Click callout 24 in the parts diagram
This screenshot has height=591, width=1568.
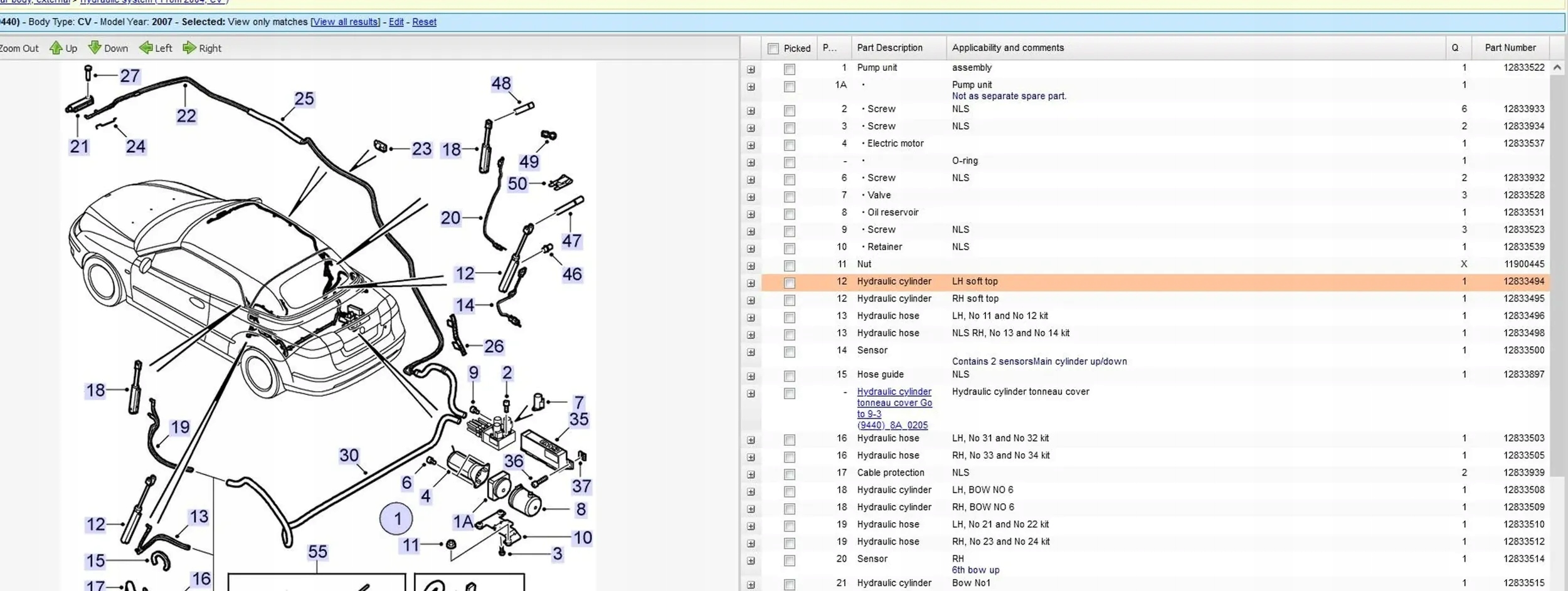[x=135, y=147]
